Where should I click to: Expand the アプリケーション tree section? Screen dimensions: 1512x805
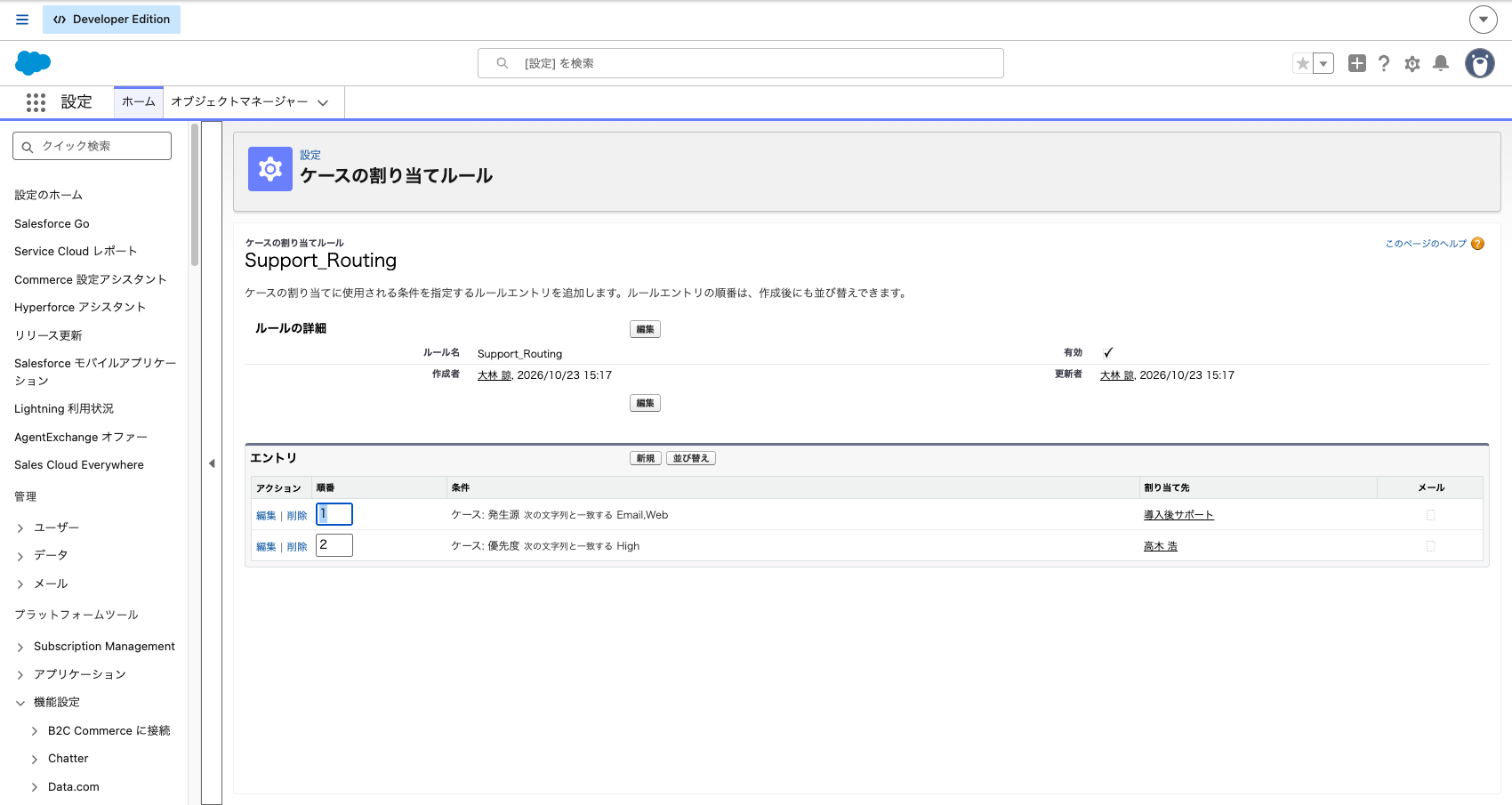(x=20, y=675)
